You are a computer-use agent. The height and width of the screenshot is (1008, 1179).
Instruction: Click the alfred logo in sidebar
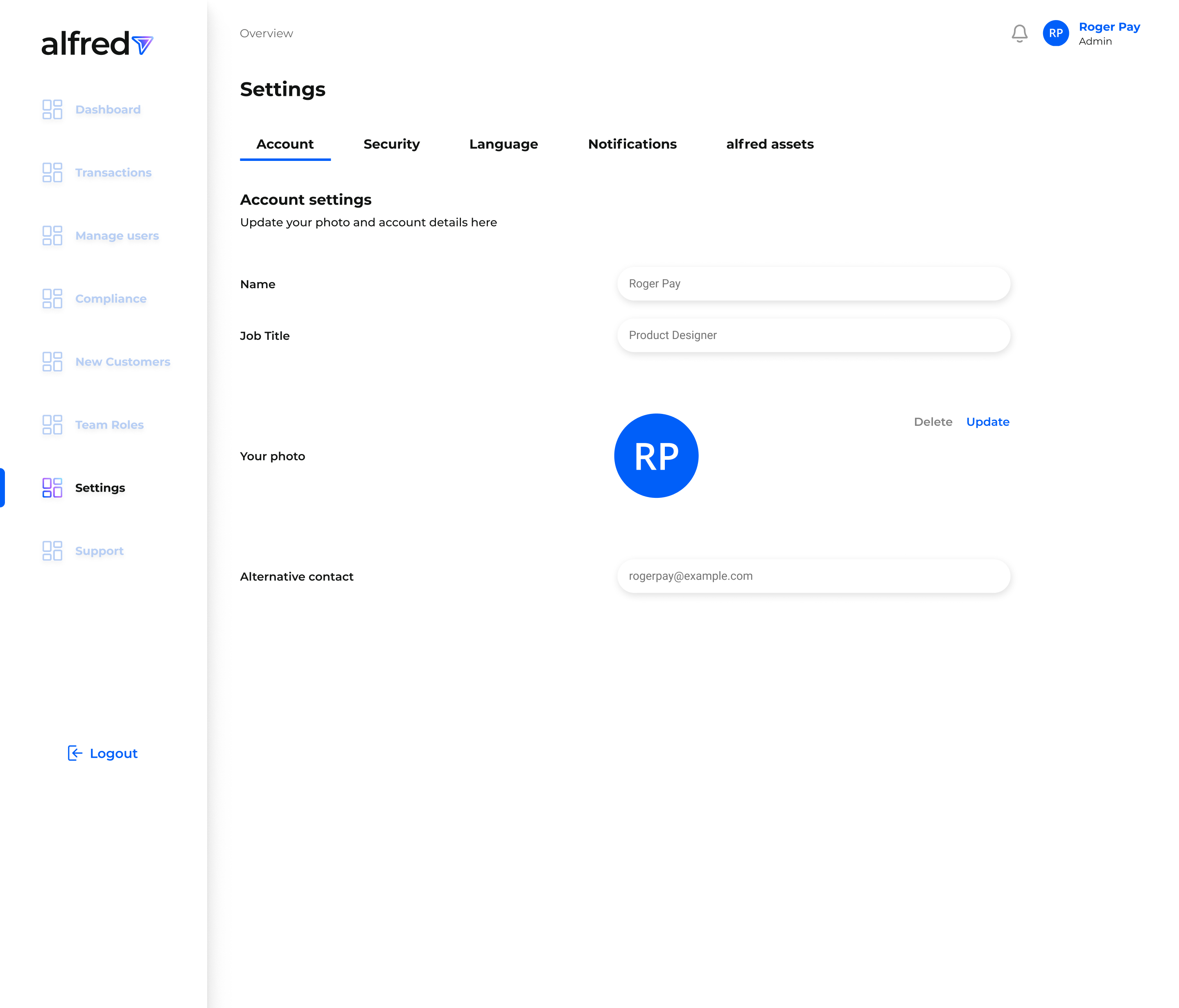tap(97, 44)
